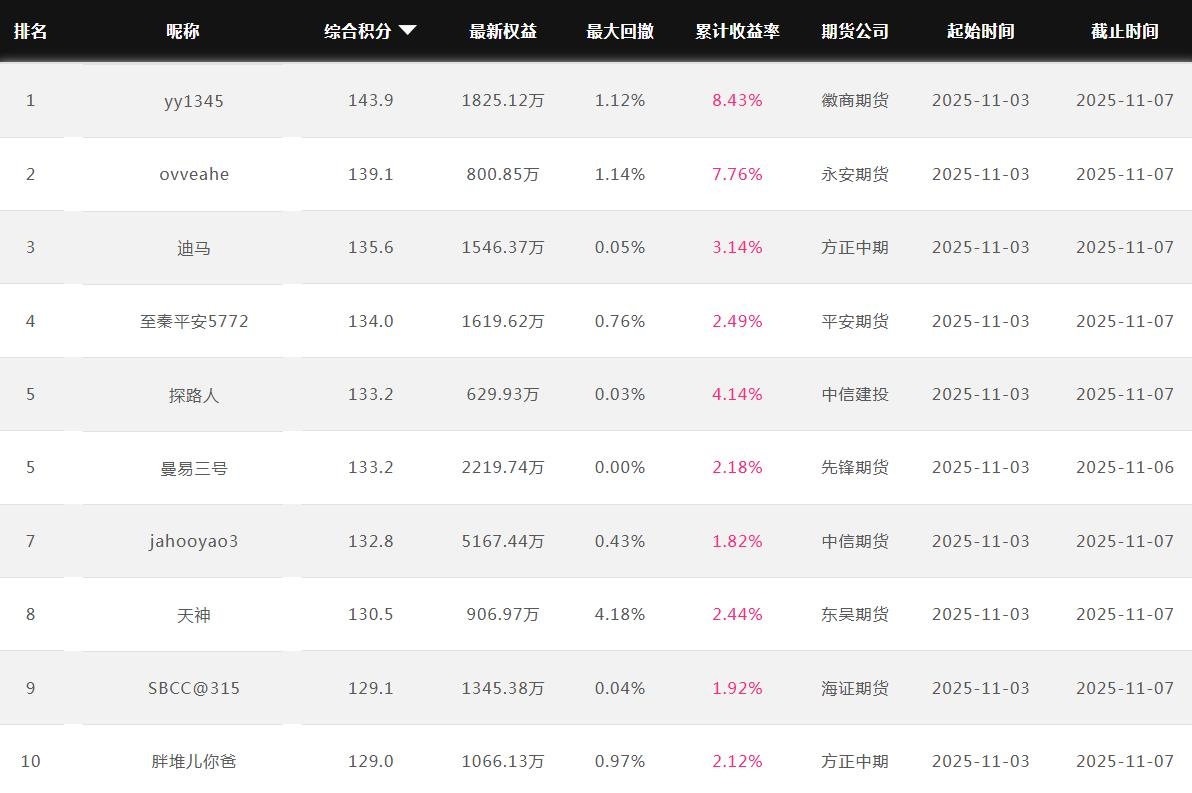
Task: Click the 昵称 column header
Action: tap(183, 31)
